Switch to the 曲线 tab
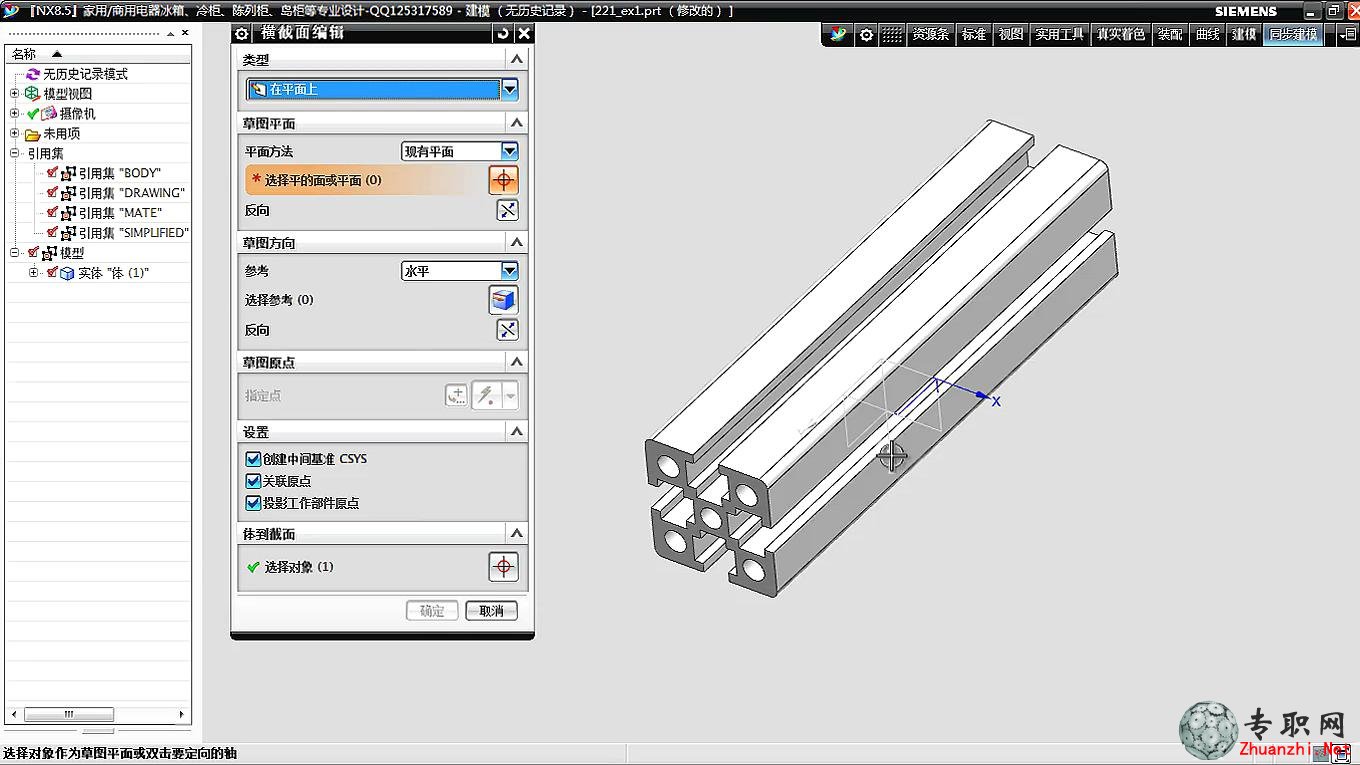The width and height of the screenshot is (1360, 765). (x=1208, y=34)
